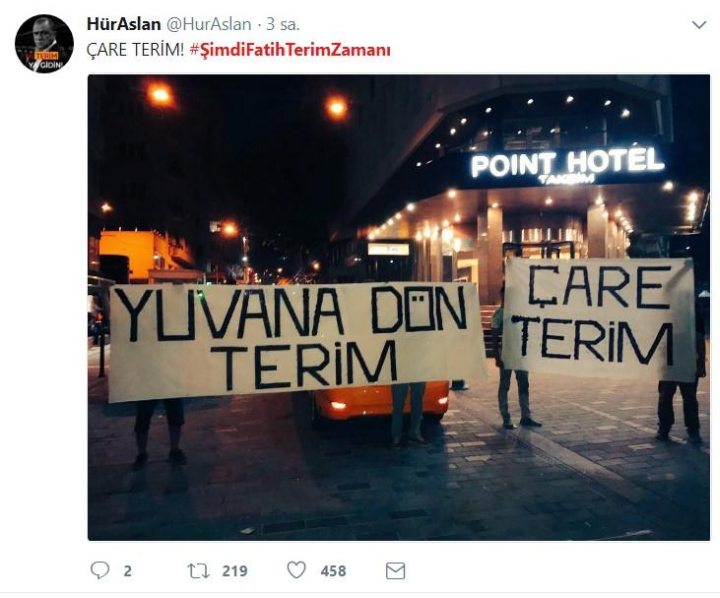Click the orange-lit building in the photo
720x598 pixels.
point(144,255)
